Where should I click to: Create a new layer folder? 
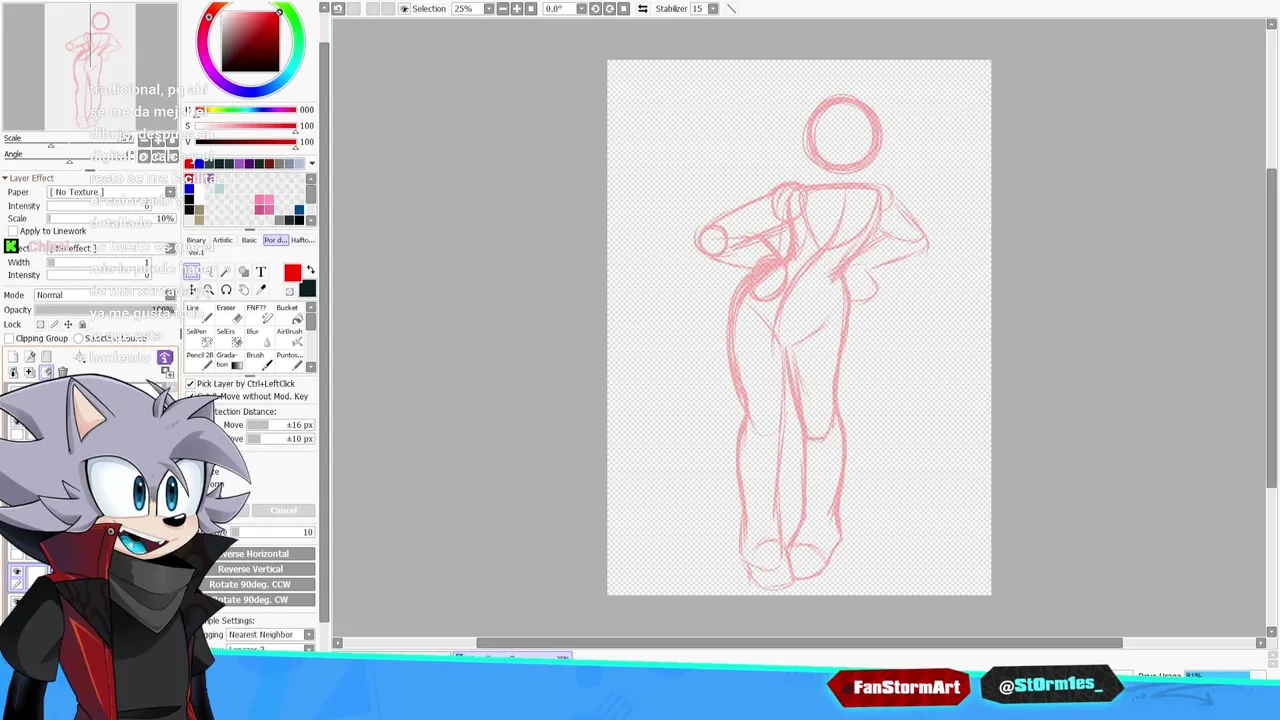[x=46, y=357]
